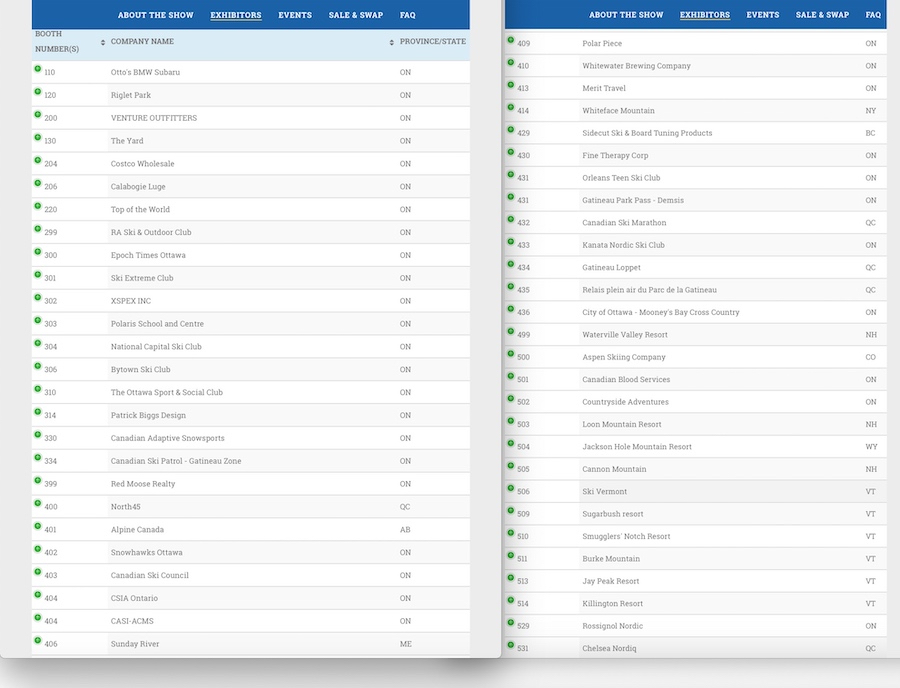Click green plus icon beside Aspen Skiing Company
Screen dimensions: 900x688
tap(511, 353)
